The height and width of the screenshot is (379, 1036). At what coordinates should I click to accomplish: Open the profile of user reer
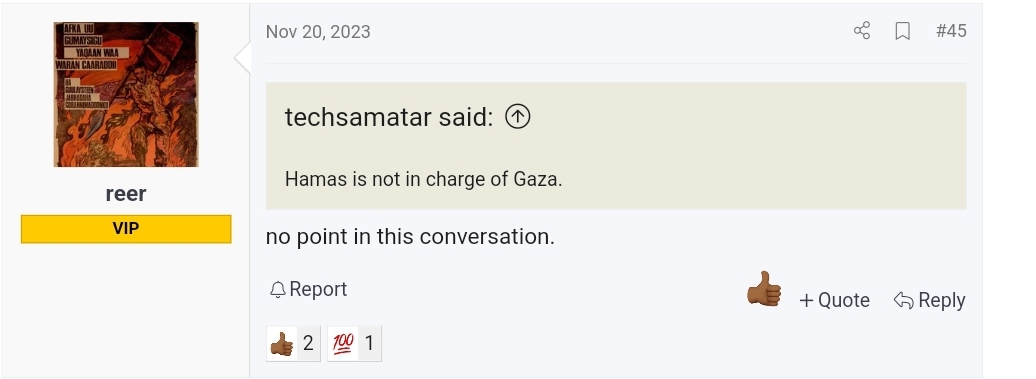[x=126, y=193]
